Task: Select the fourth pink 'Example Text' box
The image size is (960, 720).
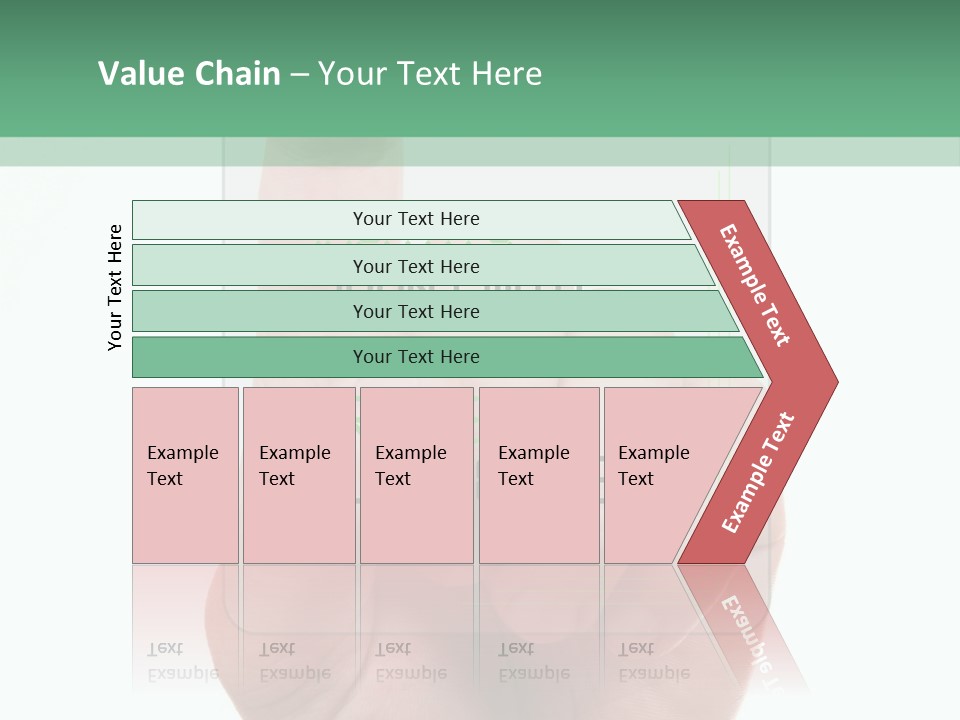Action: pos(539,475)
